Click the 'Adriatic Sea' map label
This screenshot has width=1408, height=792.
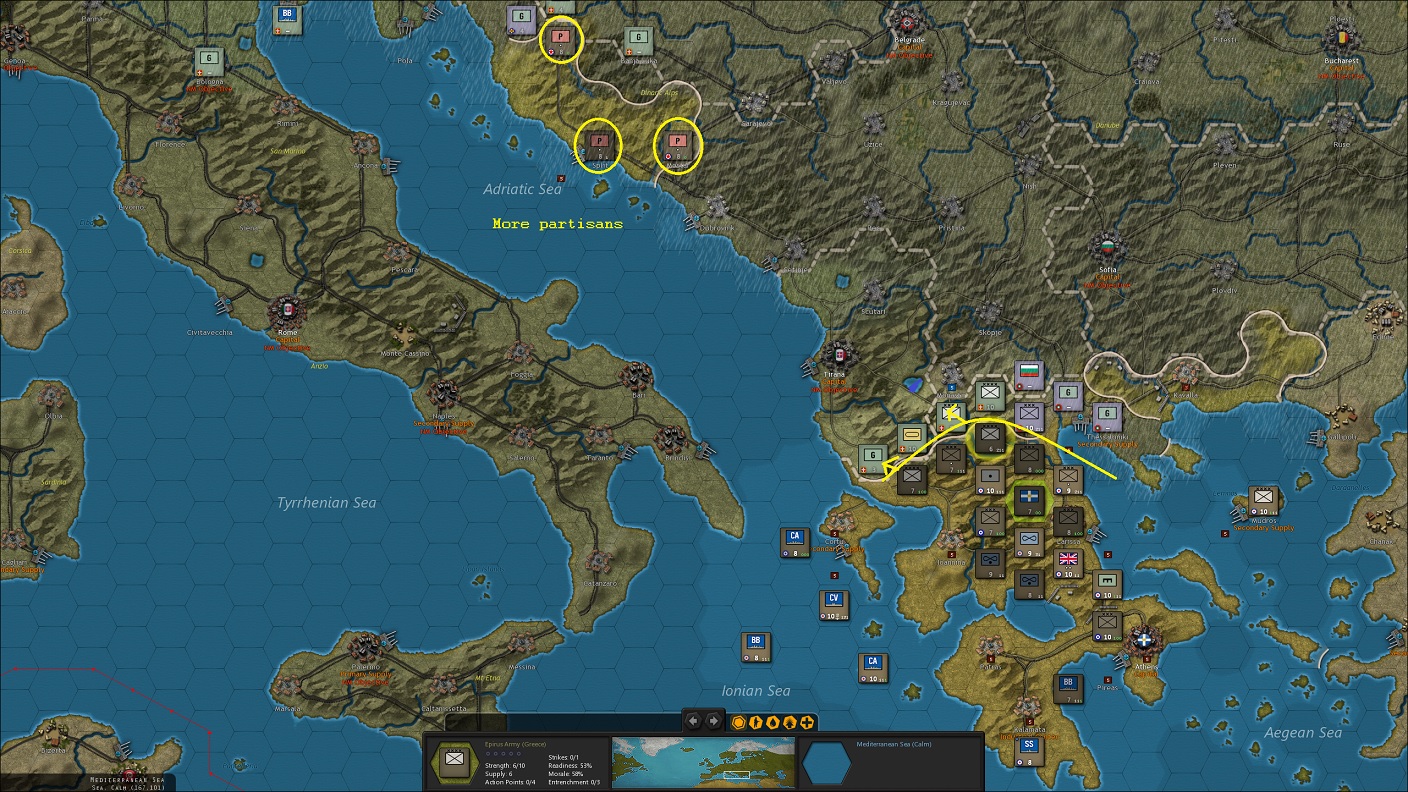coord(523,189)
